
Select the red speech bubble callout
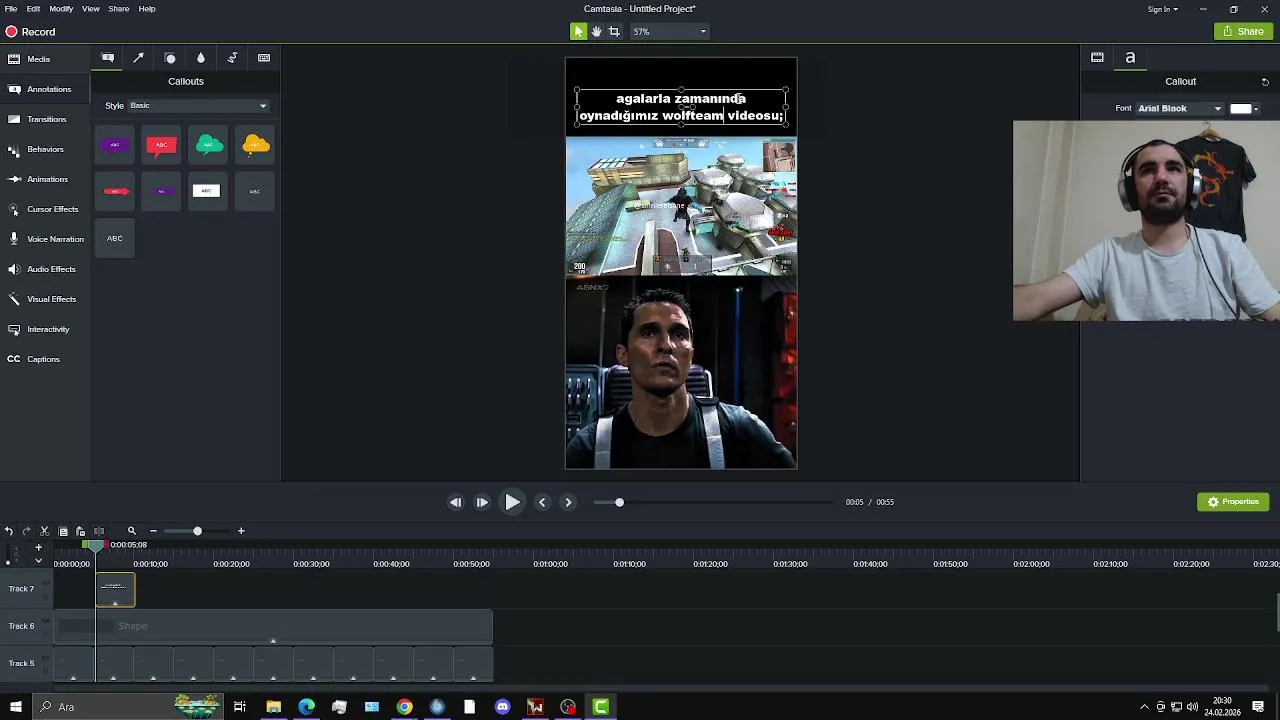[161, 146]
